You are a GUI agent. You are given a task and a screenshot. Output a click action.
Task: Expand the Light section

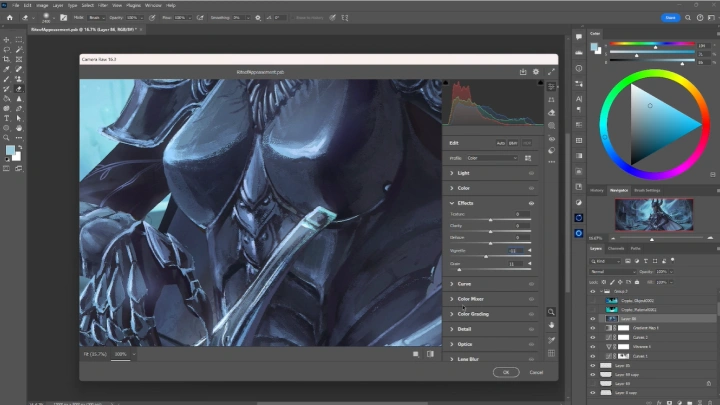coord(452,173)
